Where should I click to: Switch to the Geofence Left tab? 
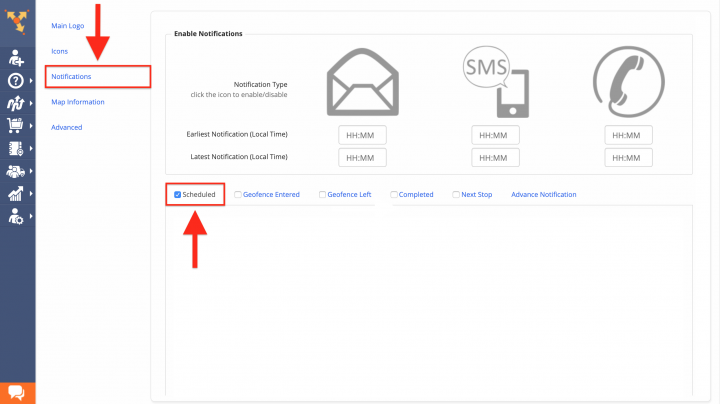[x=349, y=195]
